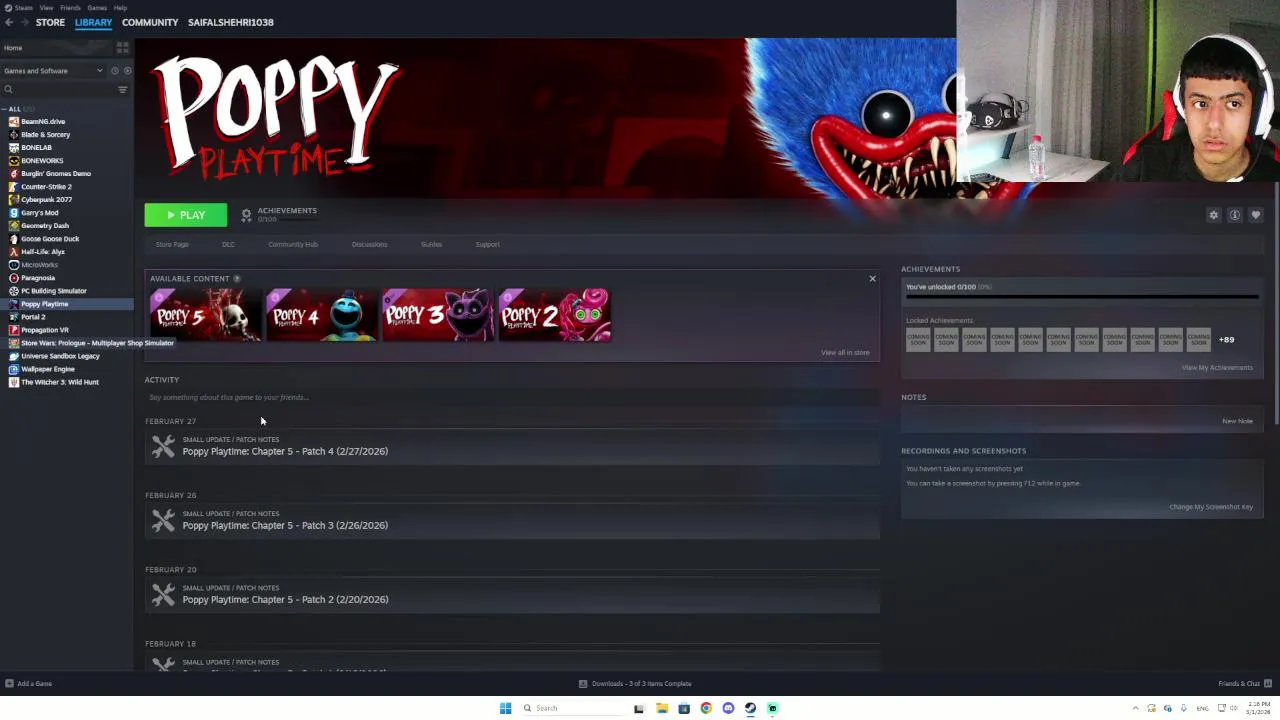This screenshot has width=1280, height=720.
Task: Open the Friends menu
Action: [70, 7]
